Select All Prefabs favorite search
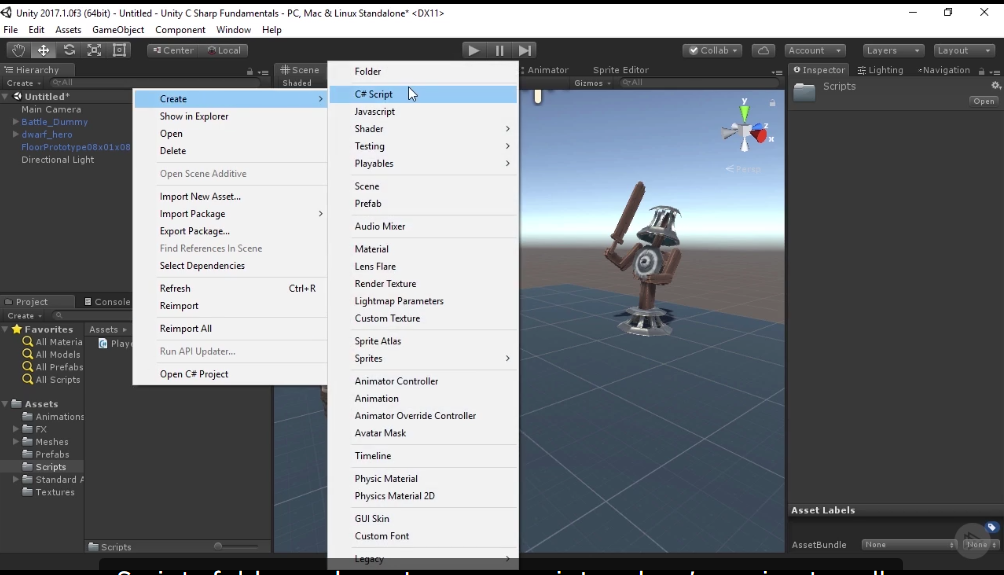Image resolution: width=1004 pixels, height=575 pixels. (x=53, y=367)
